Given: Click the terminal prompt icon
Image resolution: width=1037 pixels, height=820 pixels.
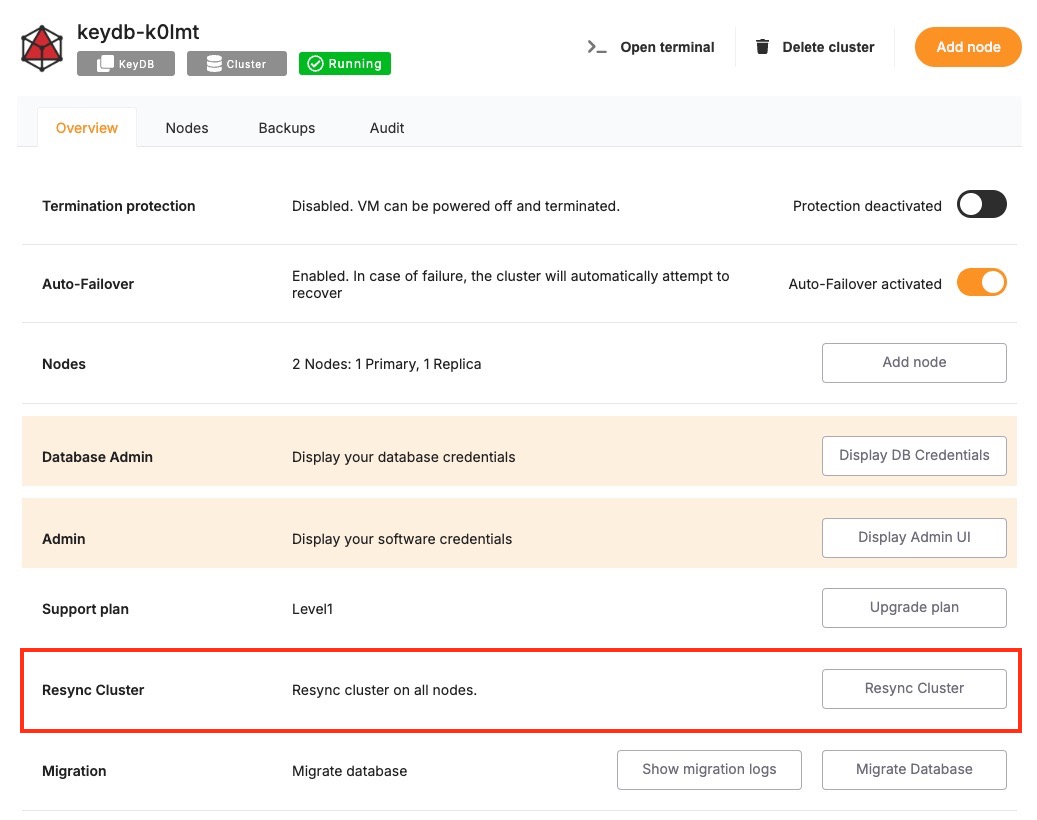Looking at the screenshot, I should point(597,47).
